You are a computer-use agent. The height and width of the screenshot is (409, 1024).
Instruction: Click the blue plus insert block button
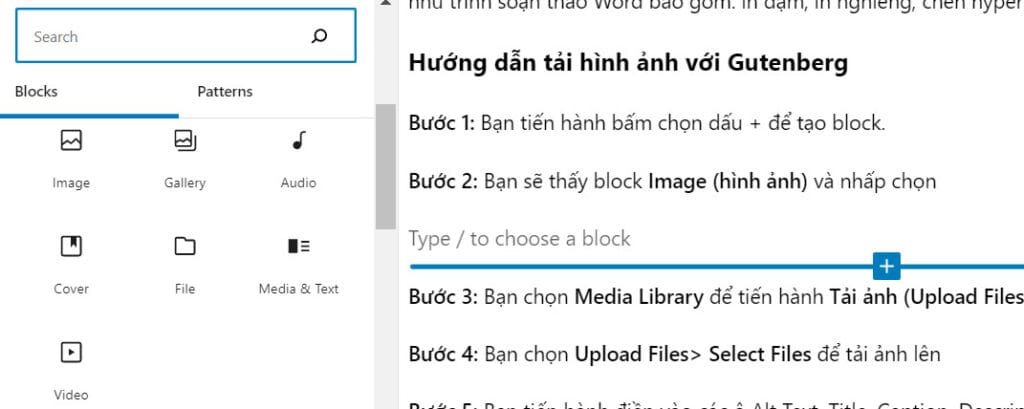click(x=886, y=266)
